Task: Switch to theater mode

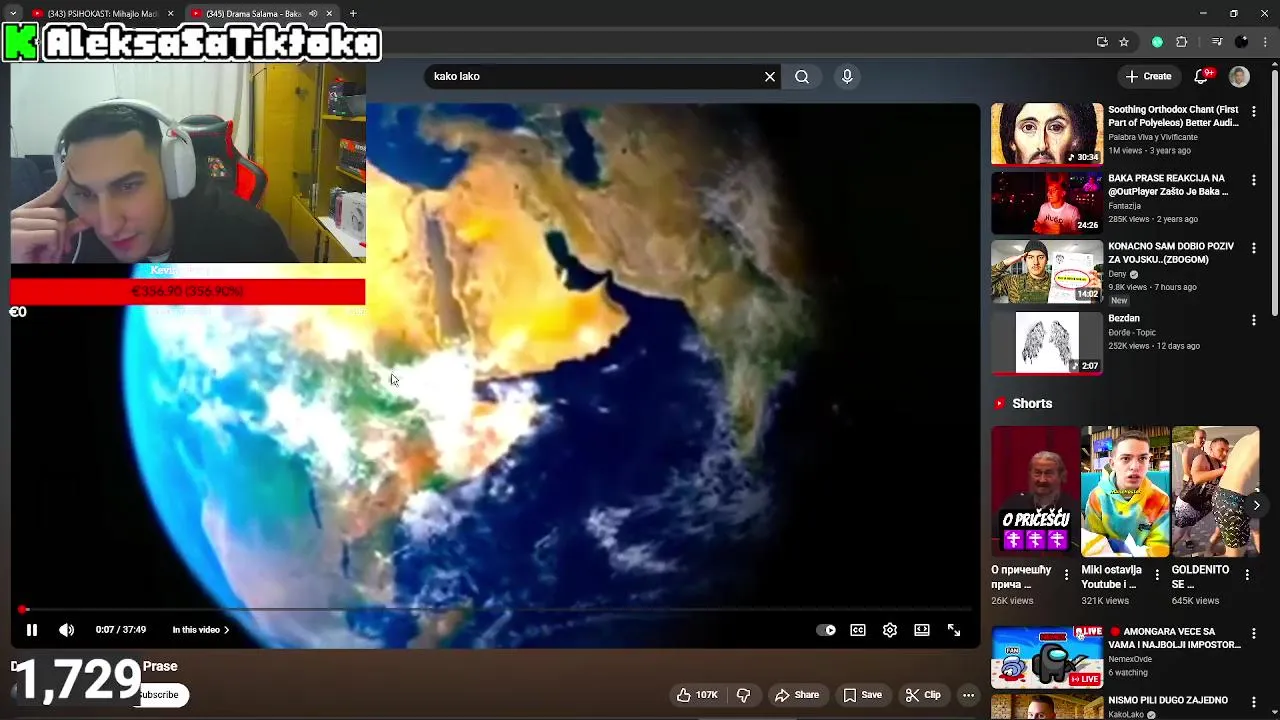Action: (x=922, y=630)
